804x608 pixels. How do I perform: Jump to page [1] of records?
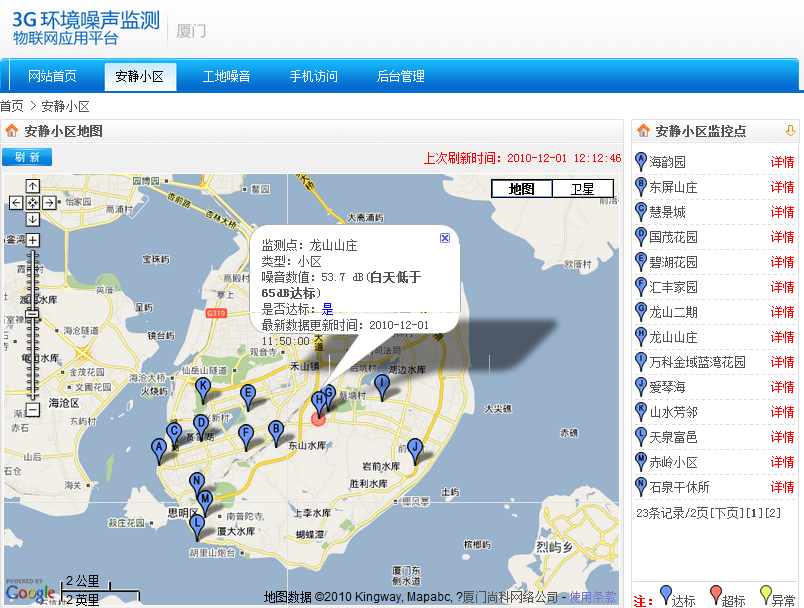pyautogui.click(x=754, y=513)
